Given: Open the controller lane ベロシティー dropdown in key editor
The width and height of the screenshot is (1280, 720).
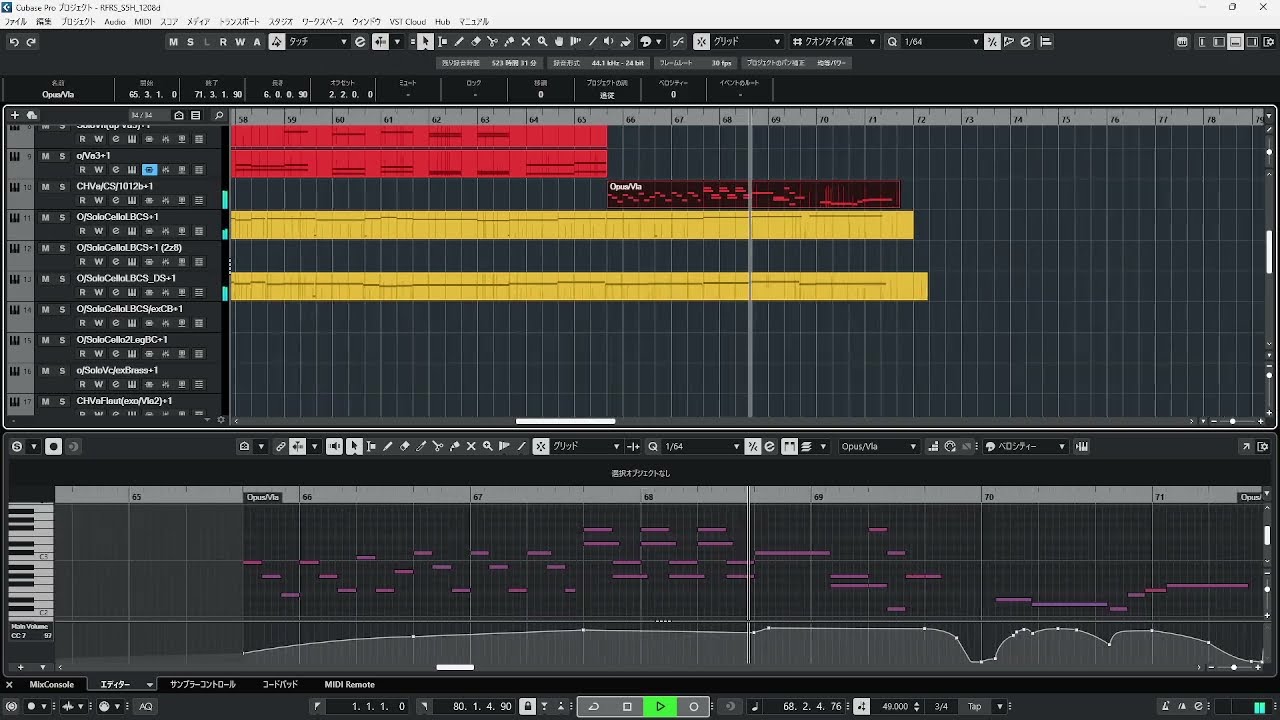Looking at the screenshot, I should [1025, 446].
